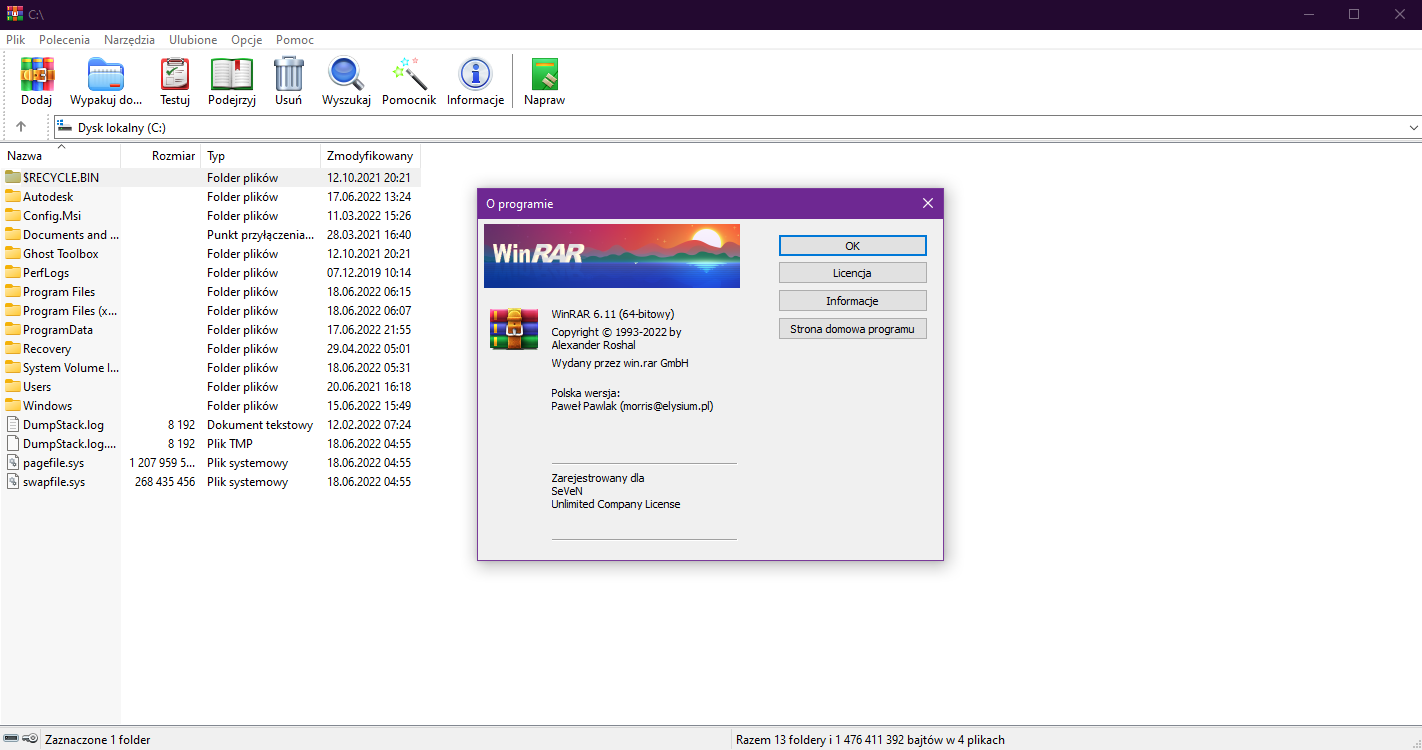1422x750 pixels.
Task: Select the Users folder icon
Action: [x=13, y=387]
